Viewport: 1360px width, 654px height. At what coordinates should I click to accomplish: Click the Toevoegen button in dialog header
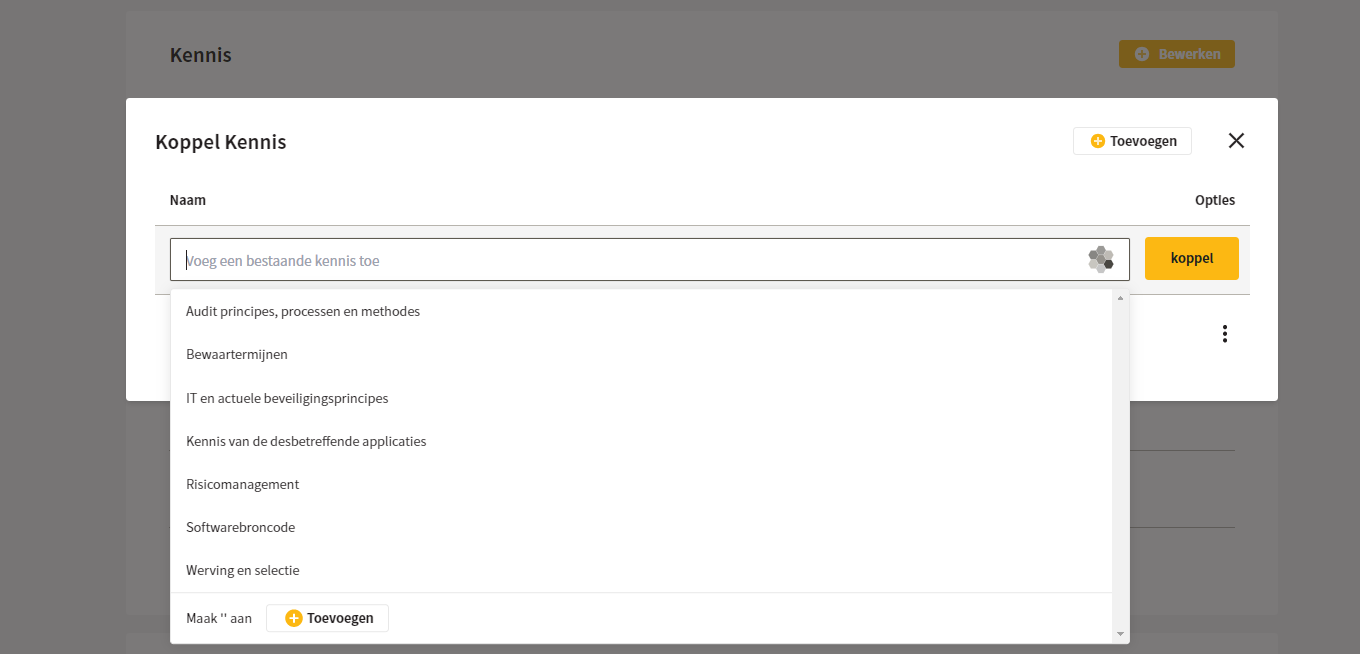1132,141
